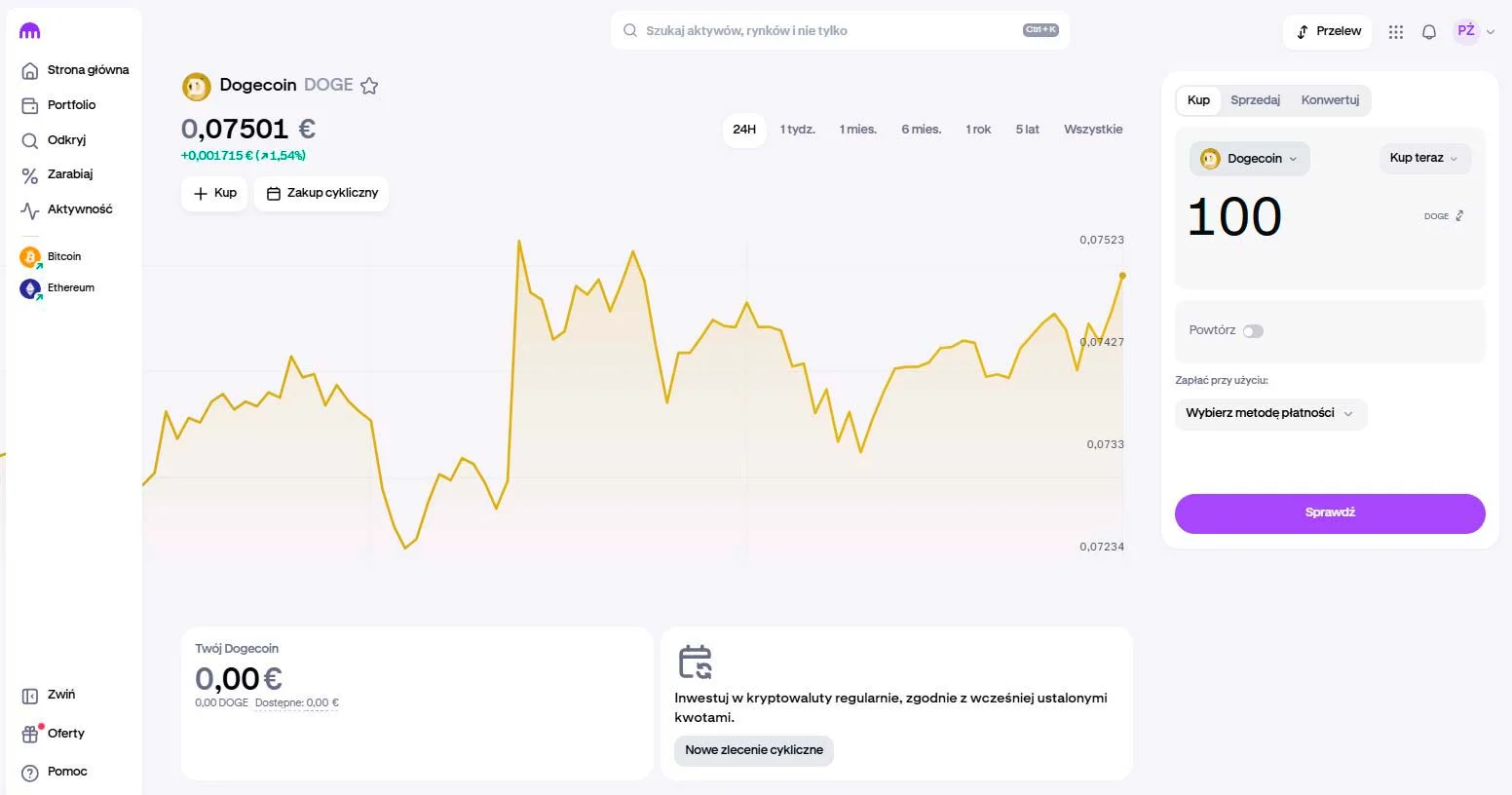The height and width of the screenshot is (795, 1512).
Task: Click the Przelew transfer button
Action: coord(1328,32)
